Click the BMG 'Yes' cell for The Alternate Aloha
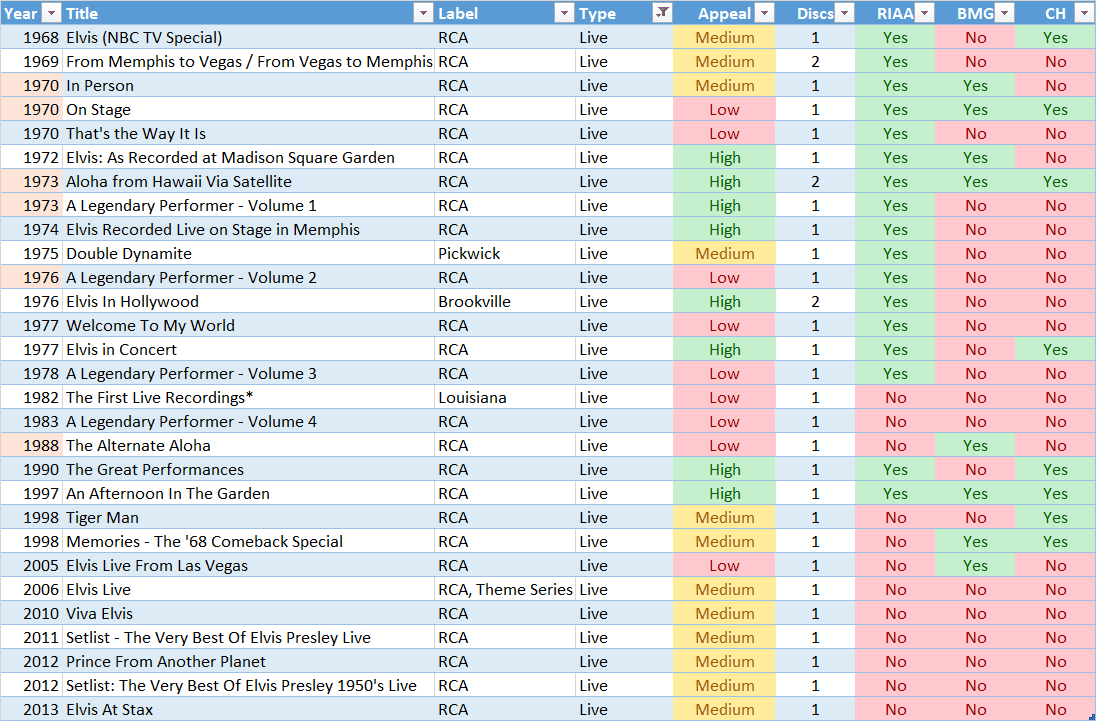Viewport: 1096px width, 721px height. (975, 446)
